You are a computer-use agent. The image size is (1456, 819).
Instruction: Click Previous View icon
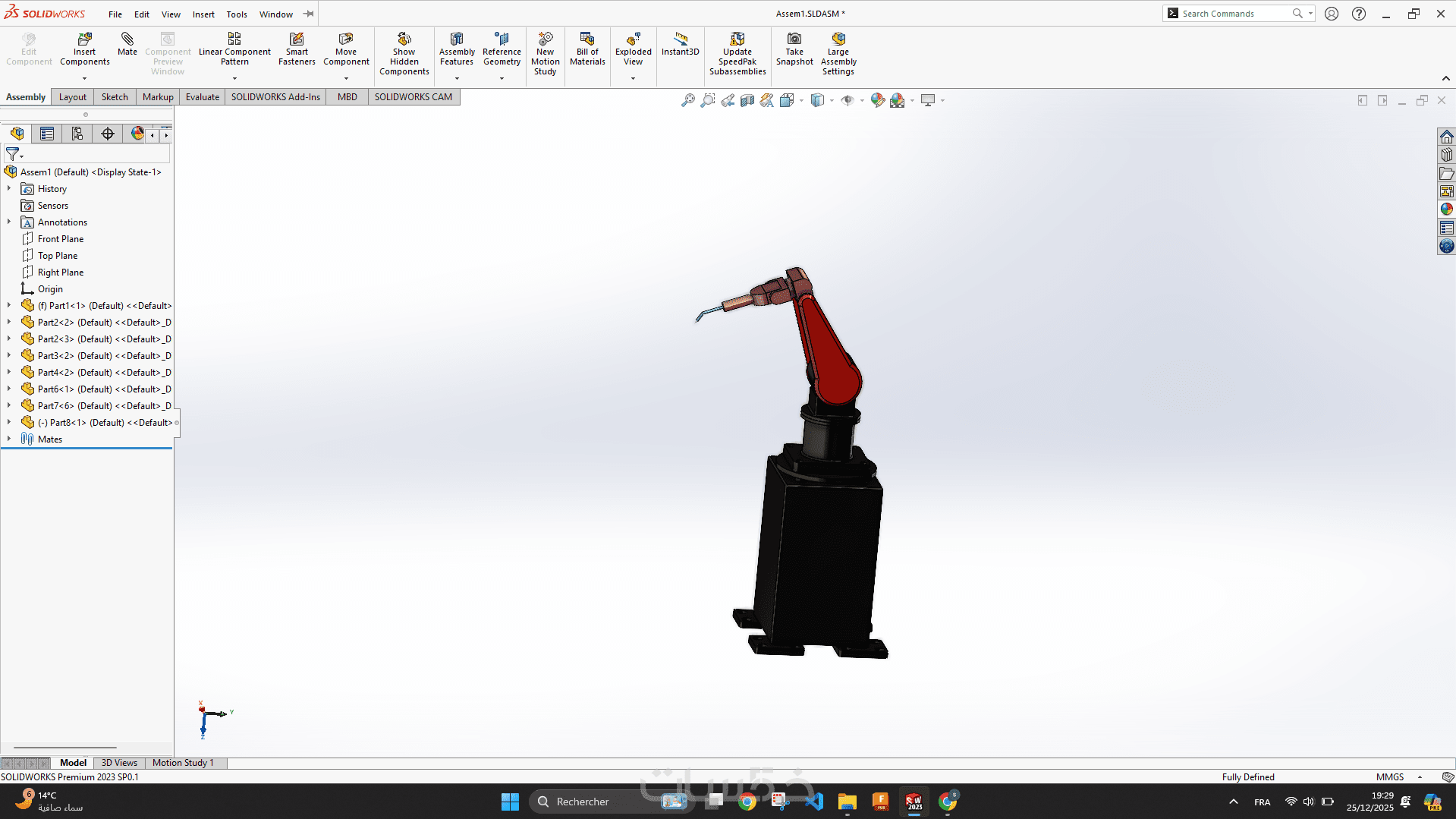pyautogui.click(x=728, y=100)
